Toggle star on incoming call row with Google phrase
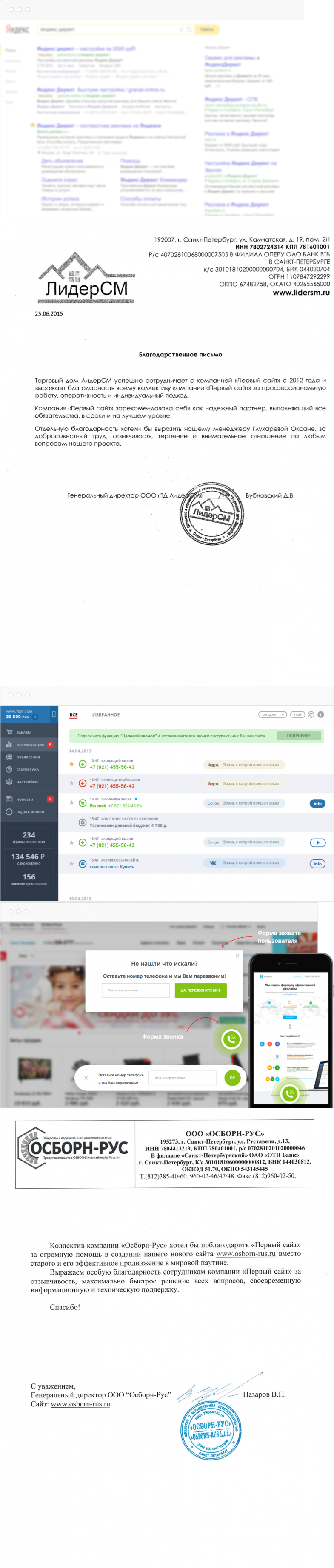 (x=71, y=842)
